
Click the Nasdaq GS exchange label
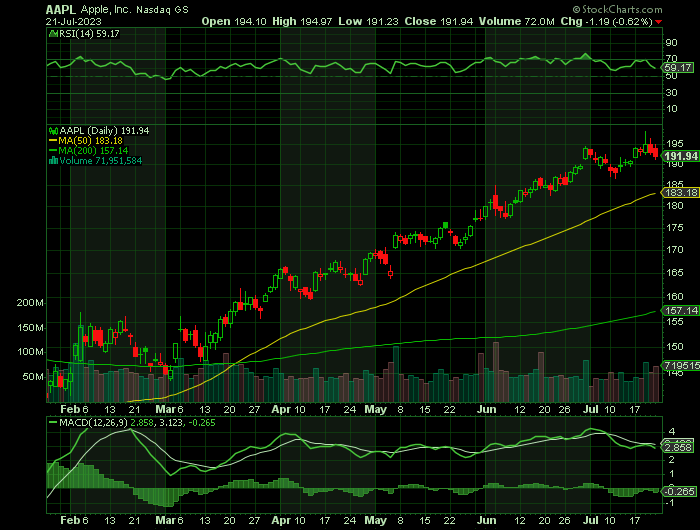[162, 9]
